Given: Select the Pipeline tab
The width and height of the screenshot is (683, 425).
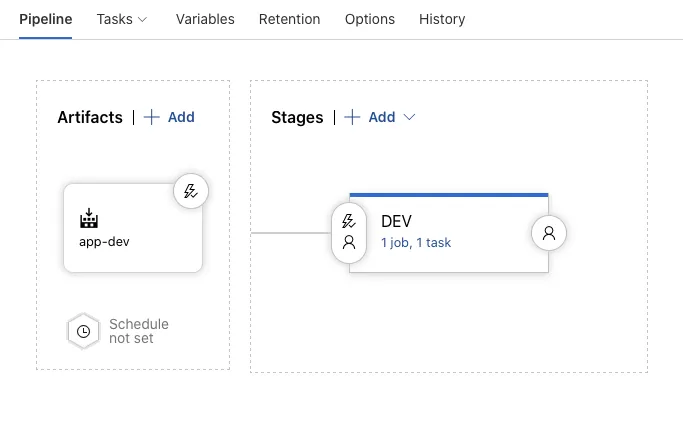Looking at the screenshot, I should [x=45, y=19].
